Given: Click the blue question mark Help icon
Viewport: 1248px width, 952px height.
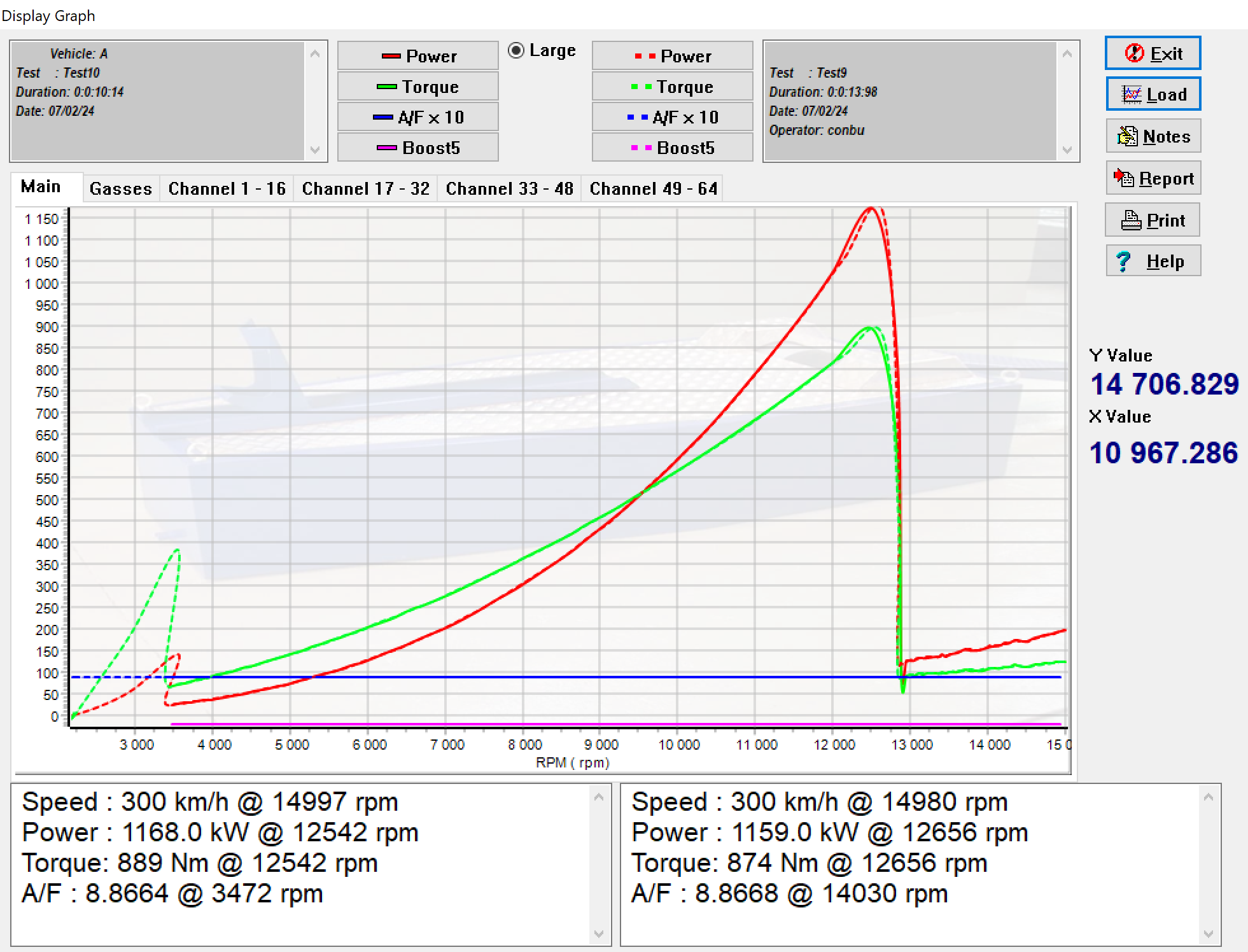Looking at the screenshot, I should 1123,262.
